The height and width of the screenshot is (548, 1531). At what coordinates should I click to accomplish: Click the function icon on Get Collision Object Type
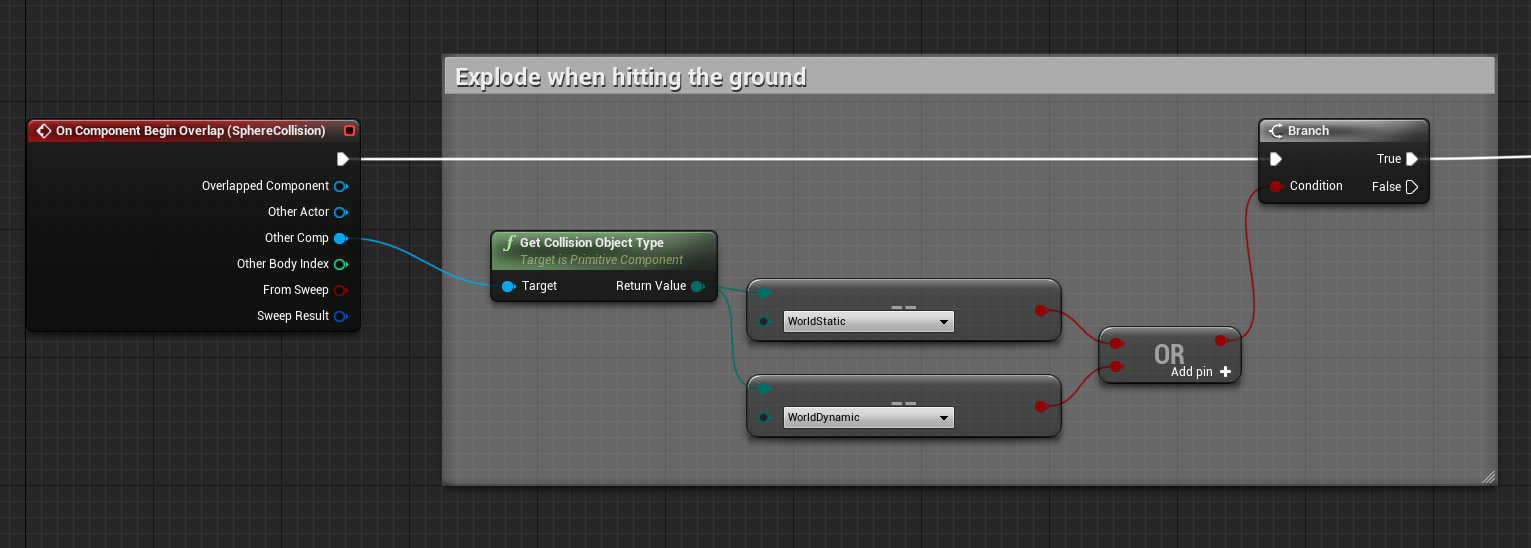(x=509, y=243)
